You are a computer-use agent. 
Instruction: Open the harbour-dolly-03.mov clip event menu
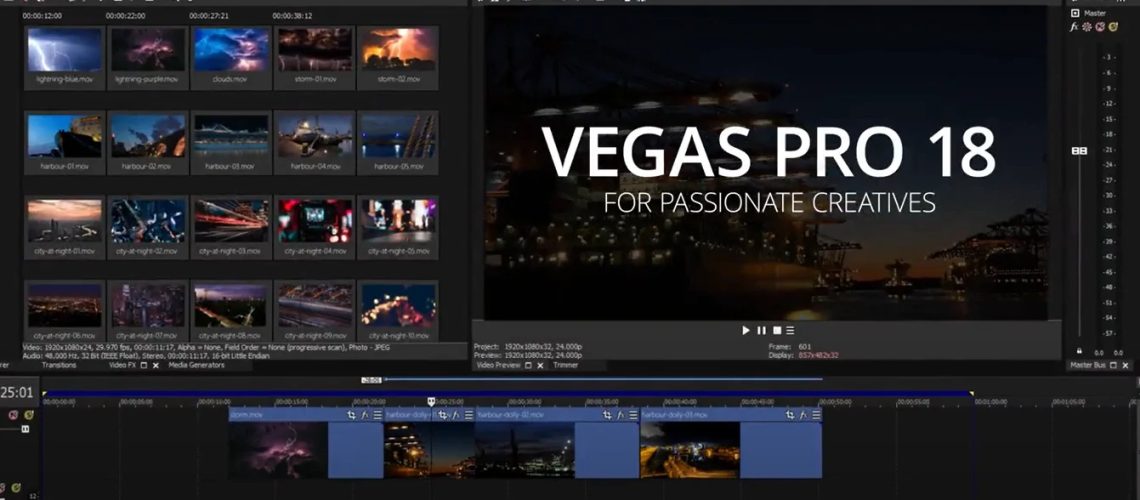[816, 415]
